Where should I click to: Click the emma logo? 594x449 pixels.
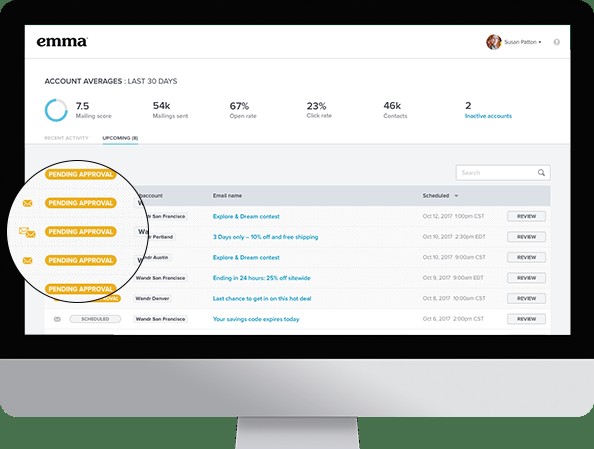[x=62, y=41]
